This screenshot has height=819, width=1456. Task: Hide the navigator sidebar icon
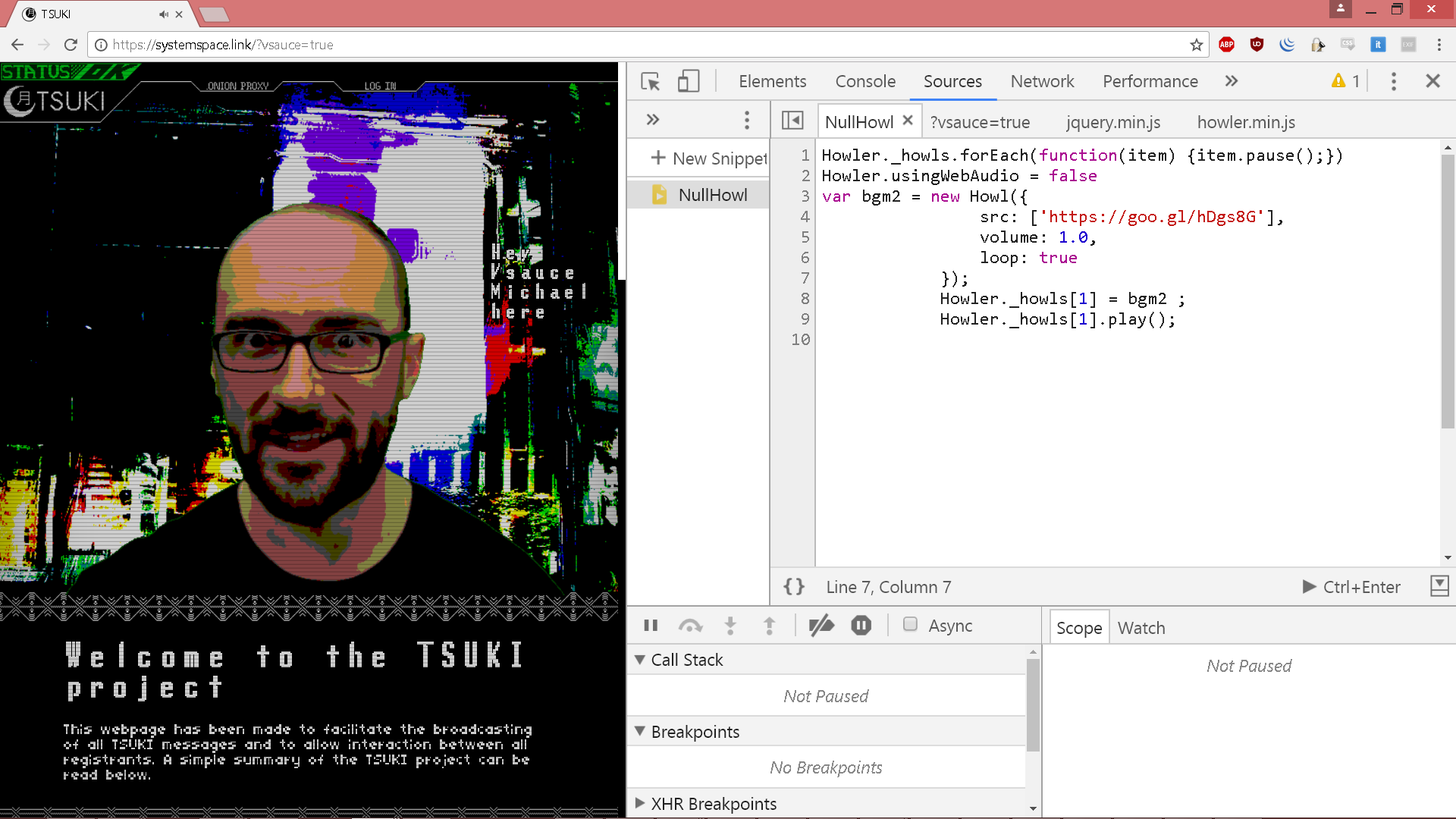(x=792, y=121)
